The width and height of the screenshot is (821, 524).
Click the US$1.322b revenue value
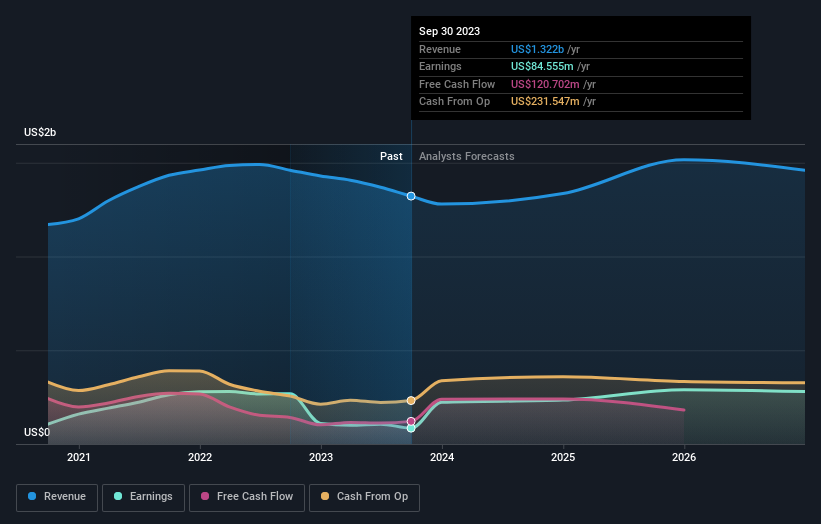tap(537, 49)
